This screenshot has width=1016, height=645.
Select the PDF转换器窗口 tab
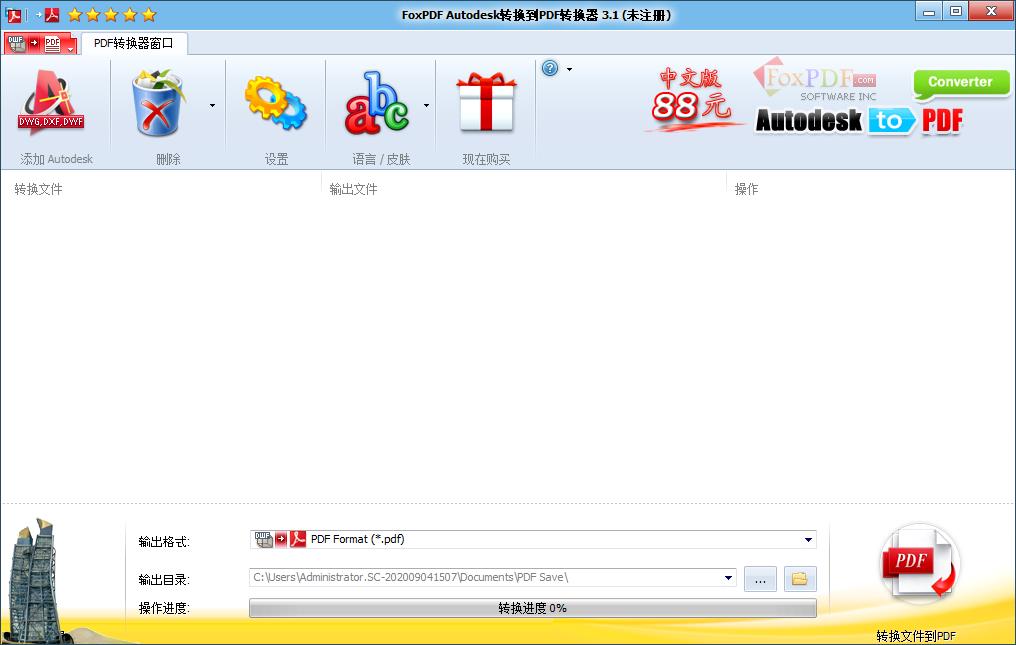(134, 43)
